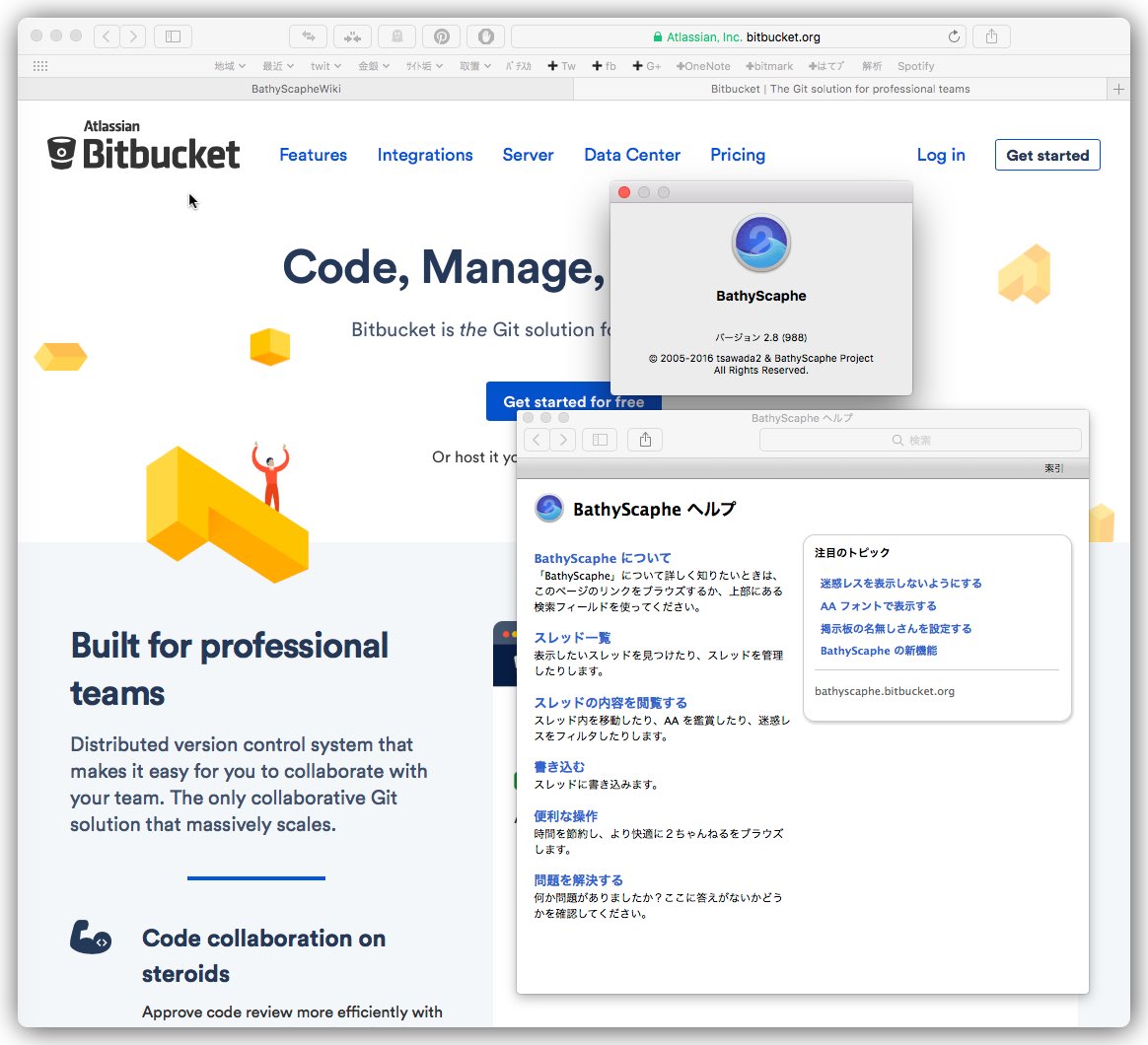Expand the 地域 bookmarks folder

click(x=229, y=66)
